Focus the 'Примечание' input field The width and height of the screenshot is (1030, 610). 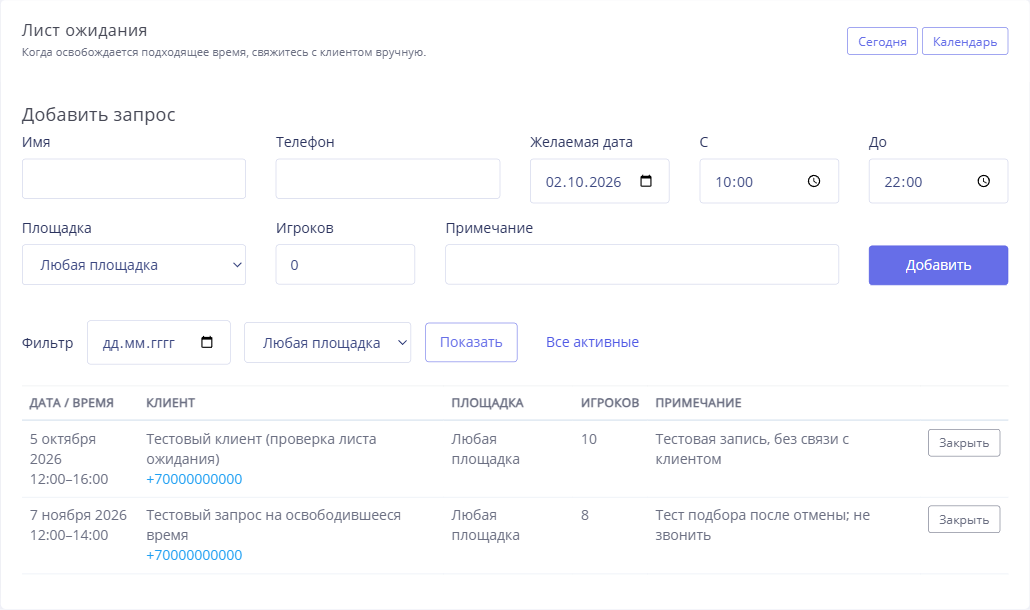(x=642, y=265)
